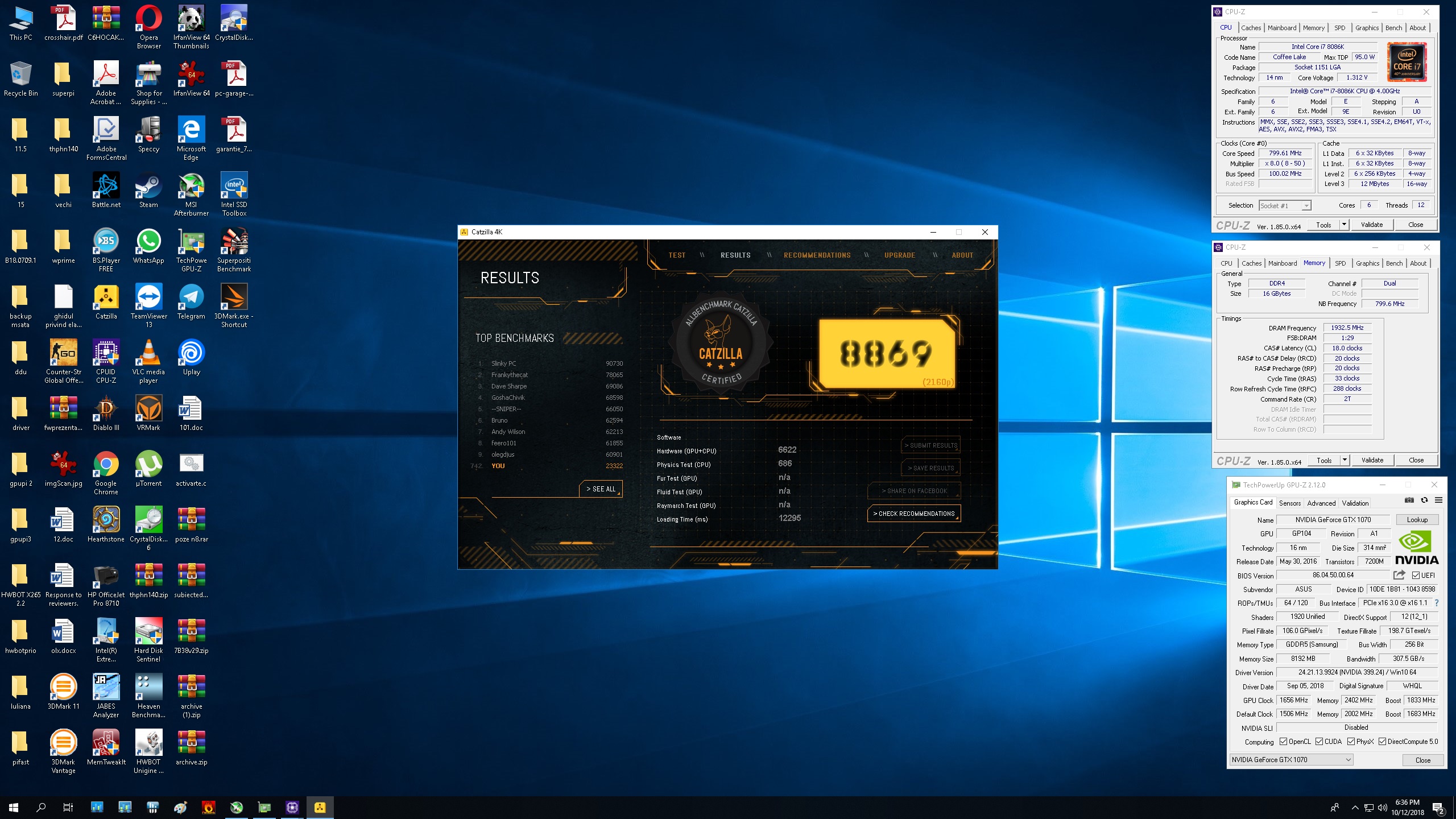
Task: Toggle the PhysX checkbox in GPU-Z
Action: coord(1351,742)
